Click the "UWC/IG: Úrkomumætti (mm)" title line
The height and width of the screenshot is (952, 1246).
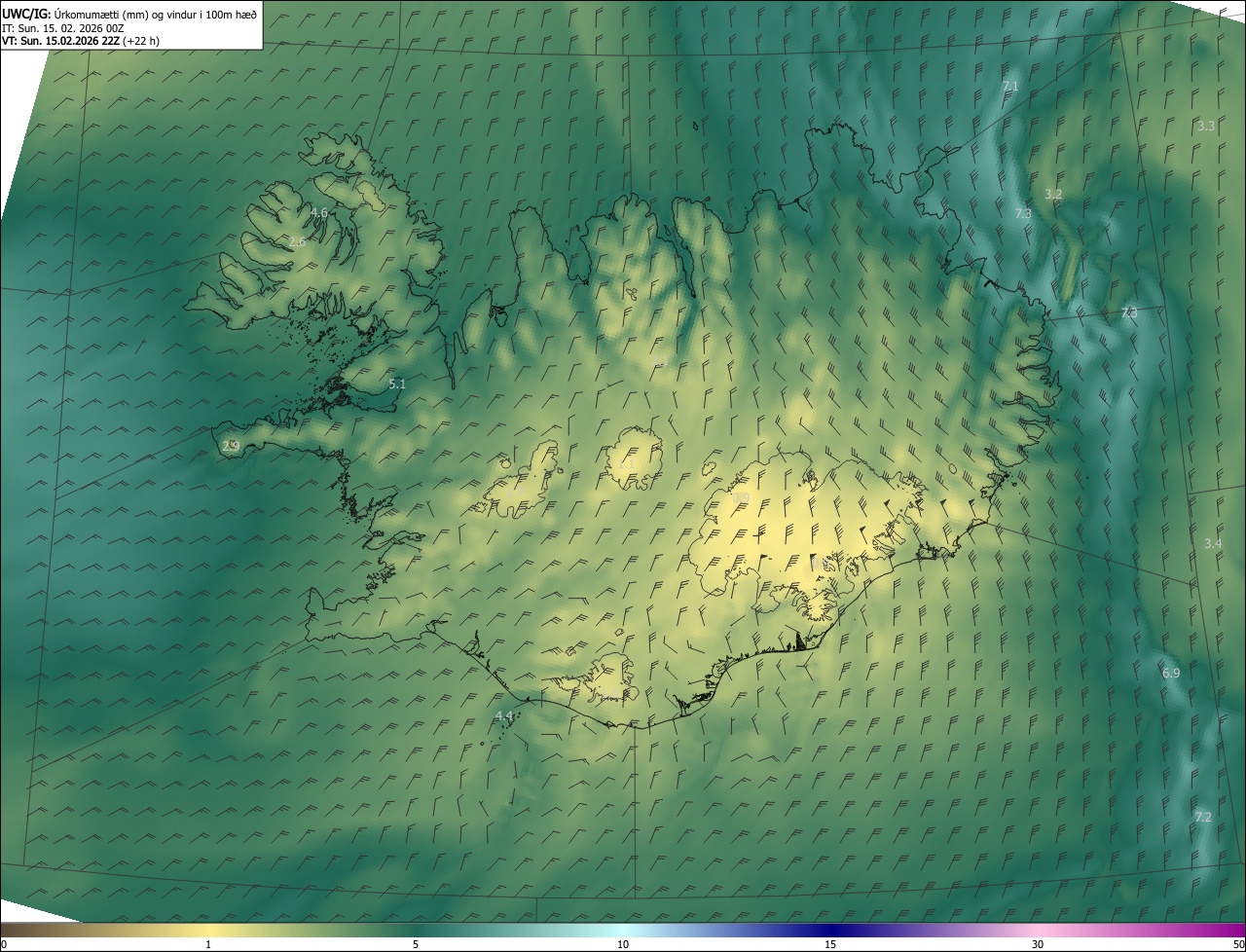[x=129, y=14]
